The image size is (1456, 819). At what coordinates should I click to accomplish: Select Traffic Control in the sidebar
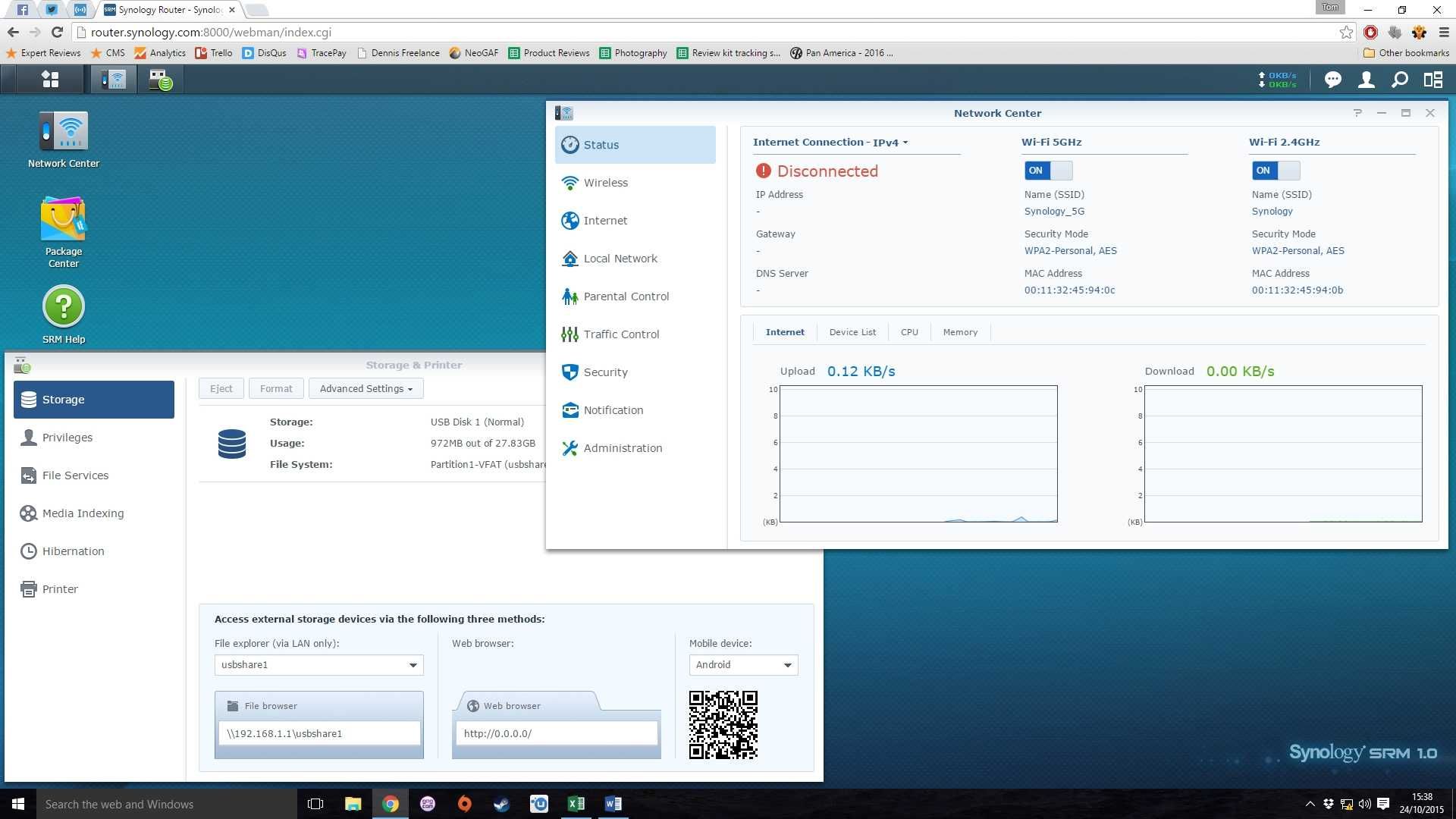point(635,334)
